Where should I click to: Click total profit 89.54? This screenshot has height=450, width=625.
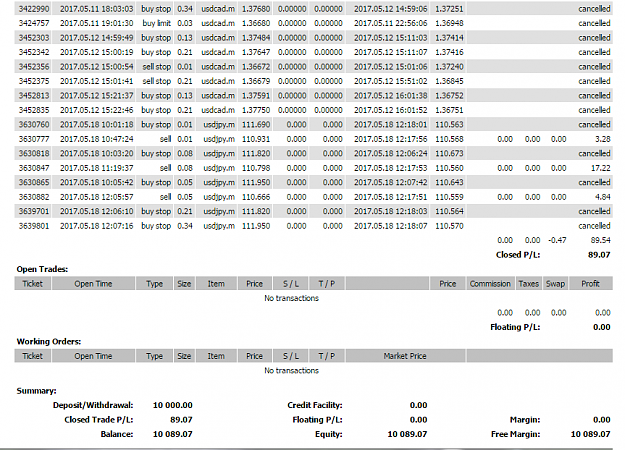click(x=600, y=240)
